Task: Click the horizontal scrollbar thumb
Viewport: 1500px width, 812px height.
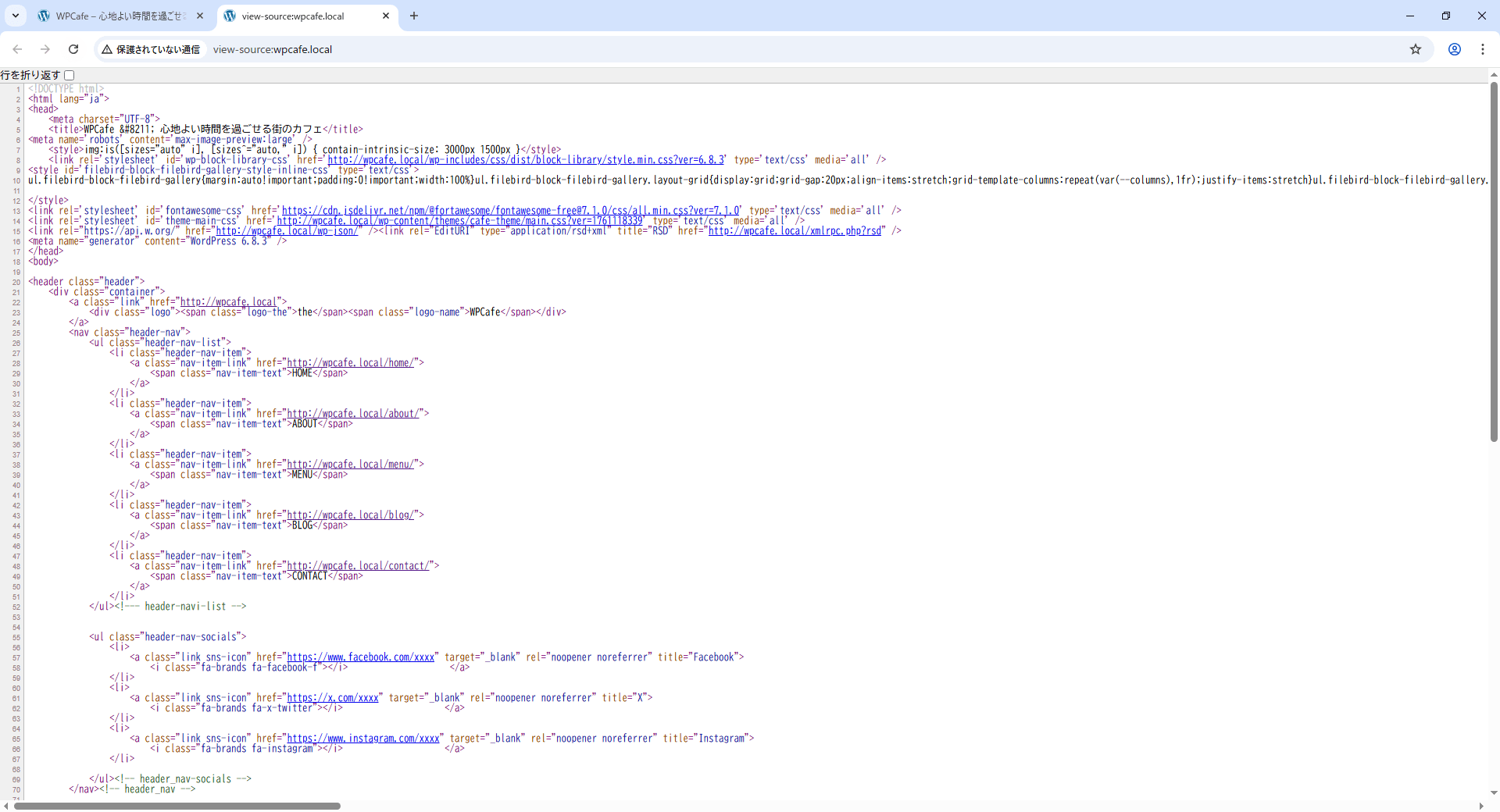Action: click(177, 806)
